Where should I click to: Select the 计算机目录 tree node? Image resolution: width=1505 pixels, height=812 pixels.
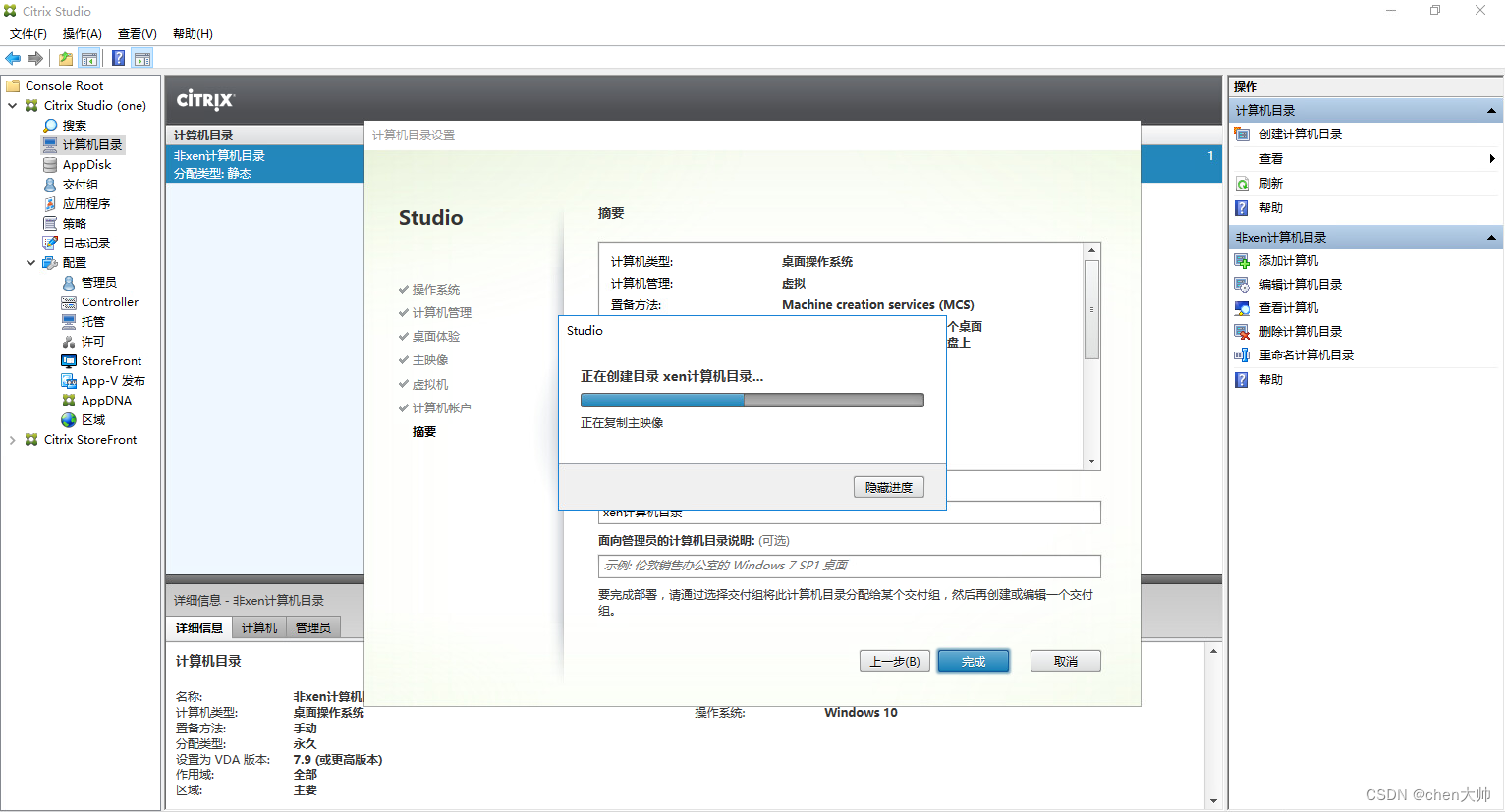pyautogui.click(x=92, y=145)
